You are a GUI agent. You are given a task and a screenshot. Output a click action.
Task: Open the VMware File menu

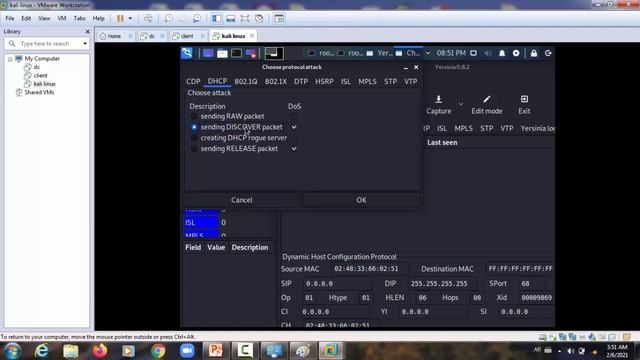click(10, 18)
